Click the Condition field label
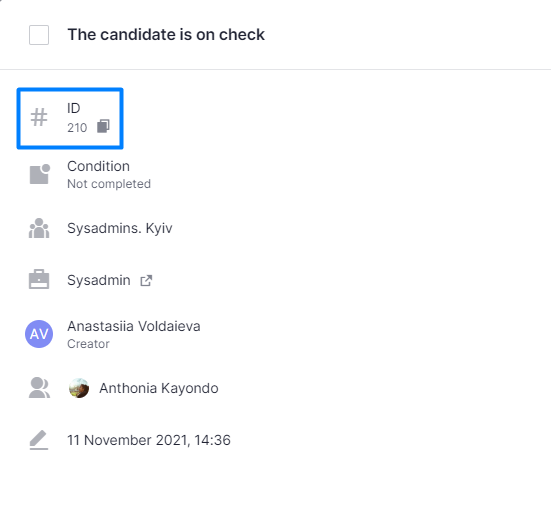The image size is (551, 511). (98, 166)
